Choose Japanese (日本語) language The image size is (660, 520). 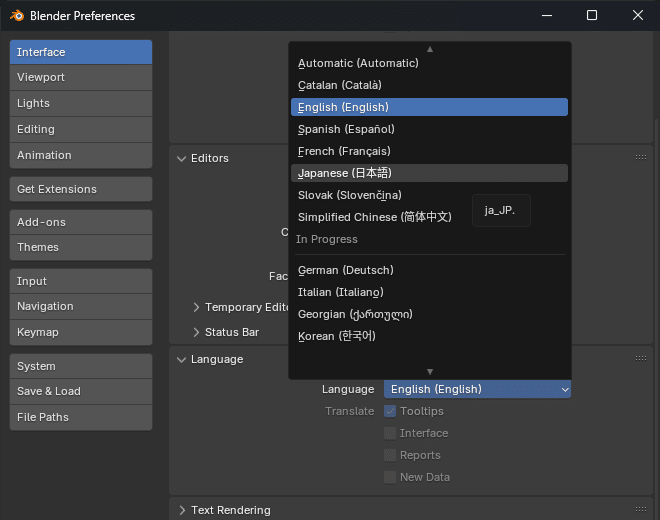(429, 173)
